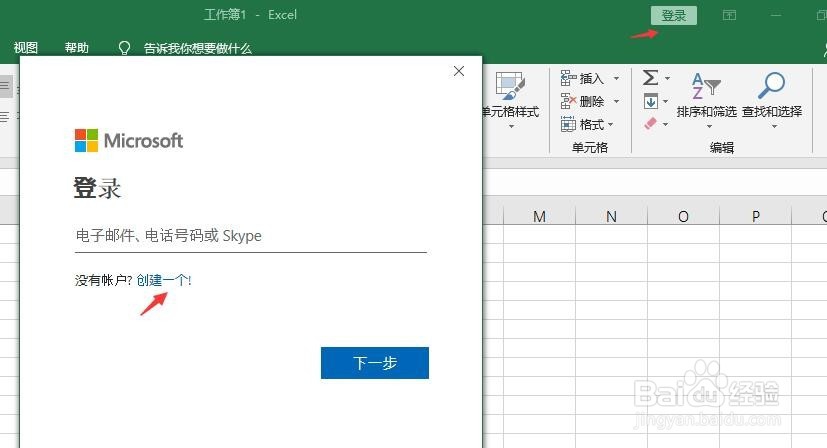Screen dimensions: 827x448
Task: Click the 登录 sign-in button in title bar
Action: coord(674,15)
